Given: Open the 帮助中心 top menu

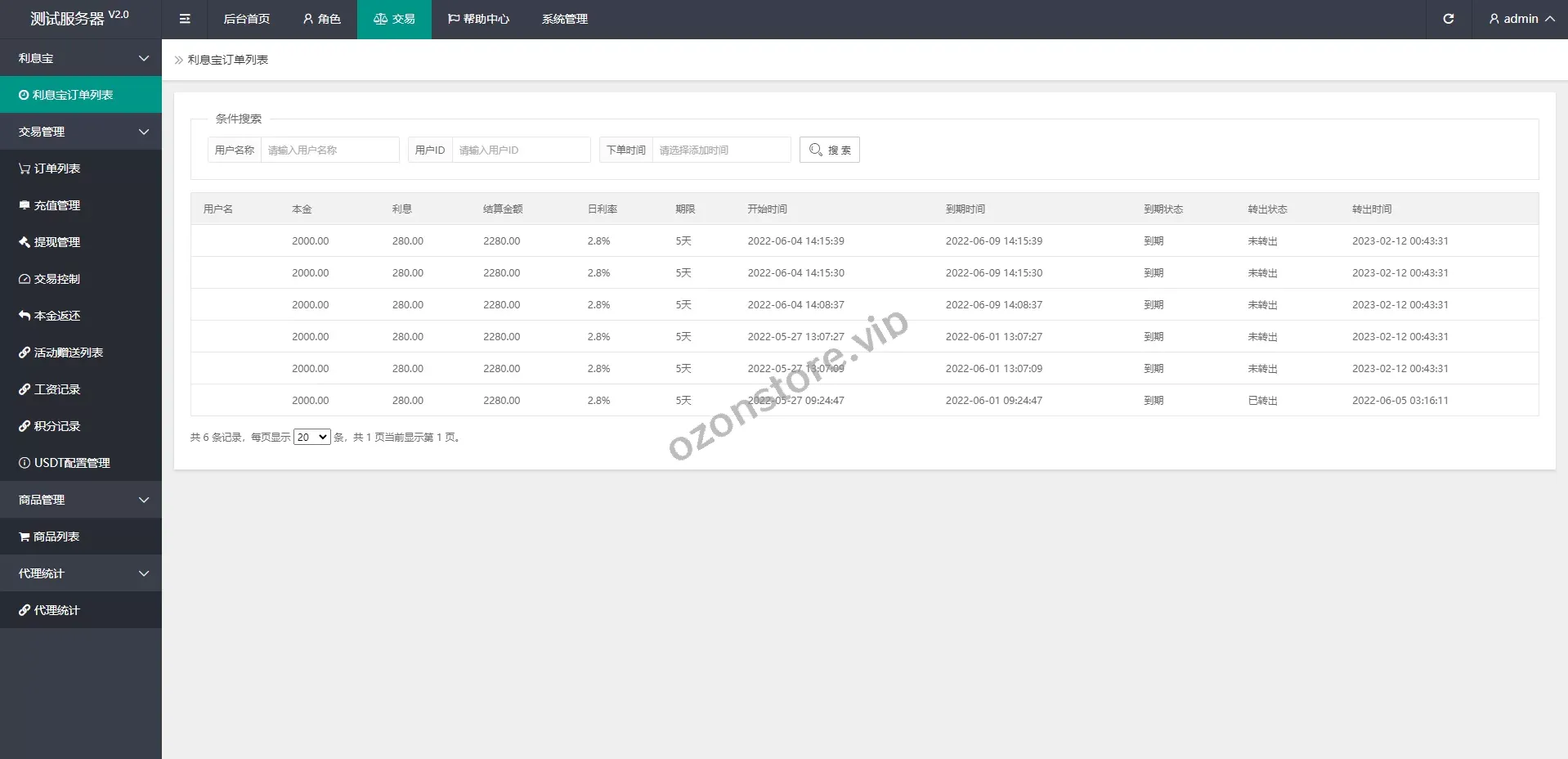Looking at the screenshot, I should point(478,19).
